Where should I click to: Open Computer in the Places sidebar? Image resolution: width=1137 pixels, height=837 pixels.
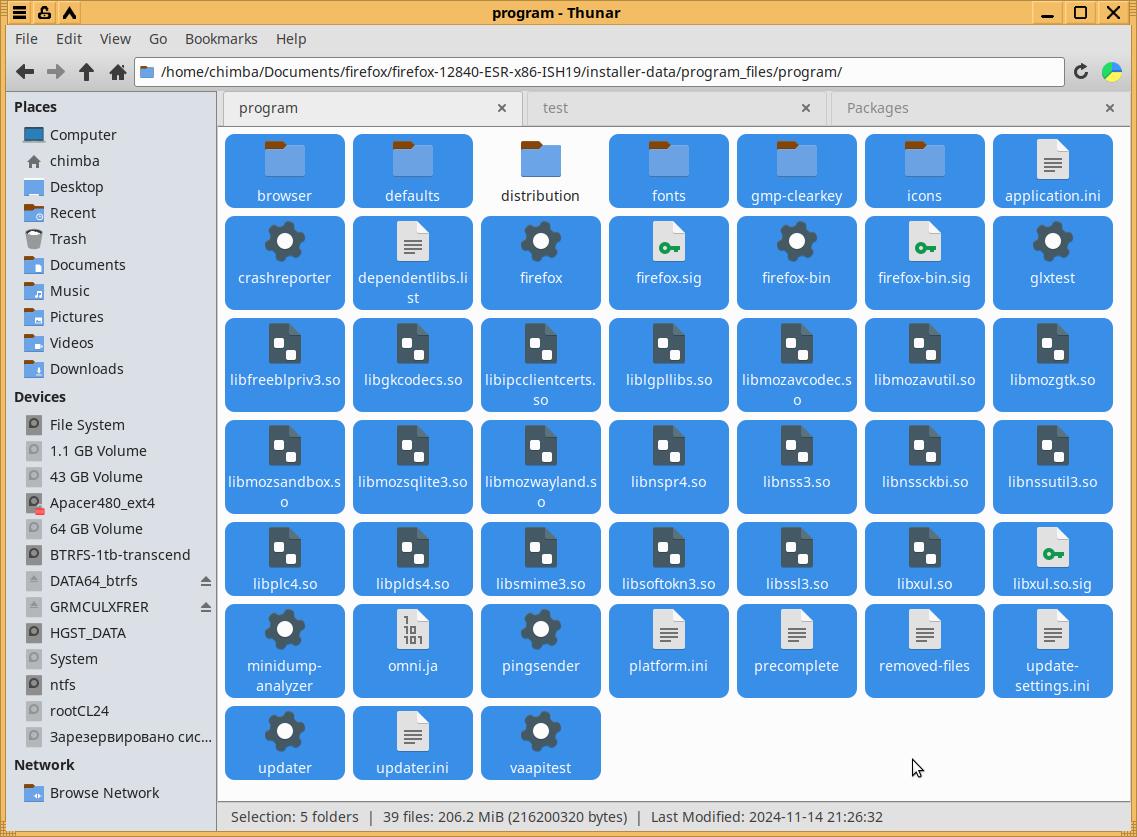coord(111,135)
